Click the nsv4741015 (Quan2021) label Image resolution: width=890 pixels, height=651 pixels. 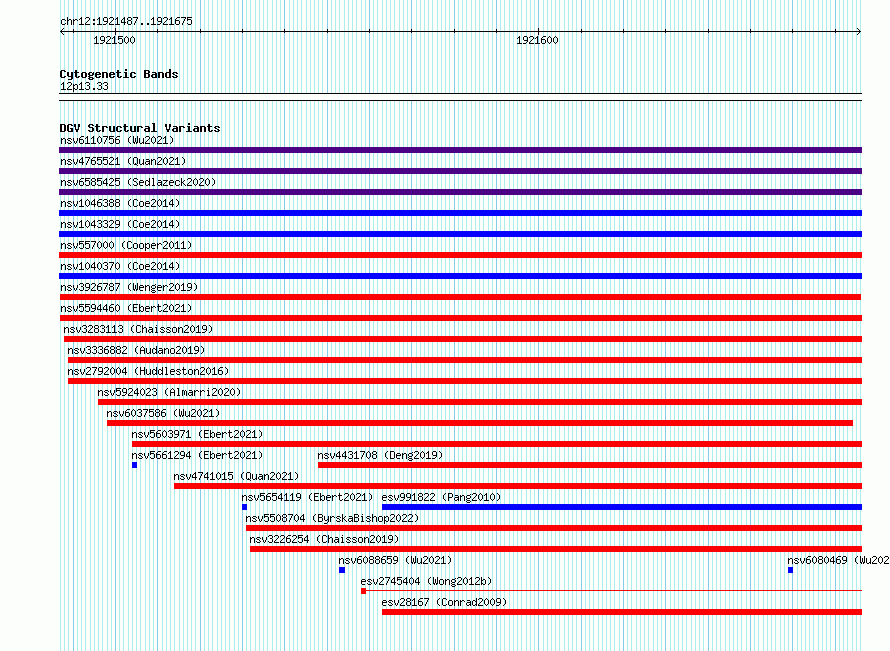pos(236,476)
